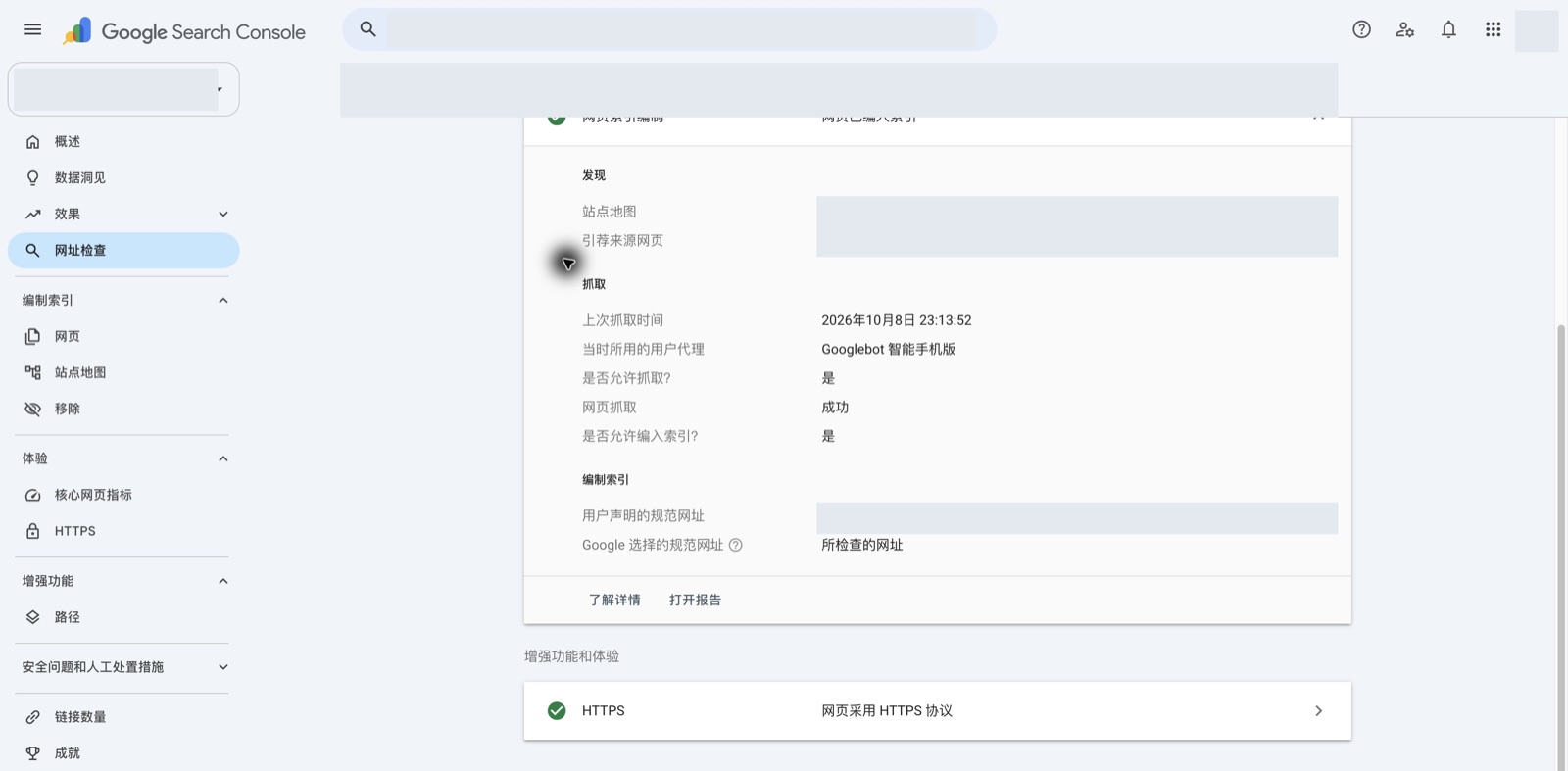Screen dimensions: 1568x771
Task: Click the 所检查的网址 value
Action: [x=862, y=545]
